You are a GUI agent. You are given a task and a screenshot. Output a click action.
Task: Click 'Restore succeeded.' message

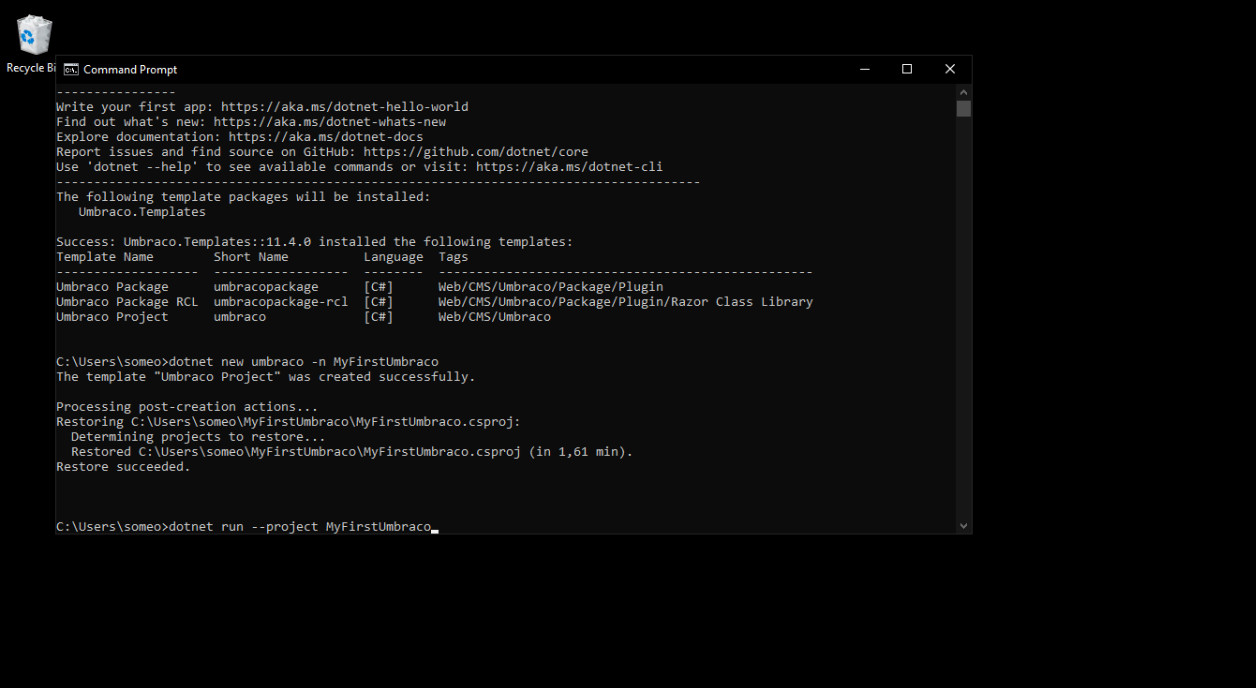tap(123, 467)
